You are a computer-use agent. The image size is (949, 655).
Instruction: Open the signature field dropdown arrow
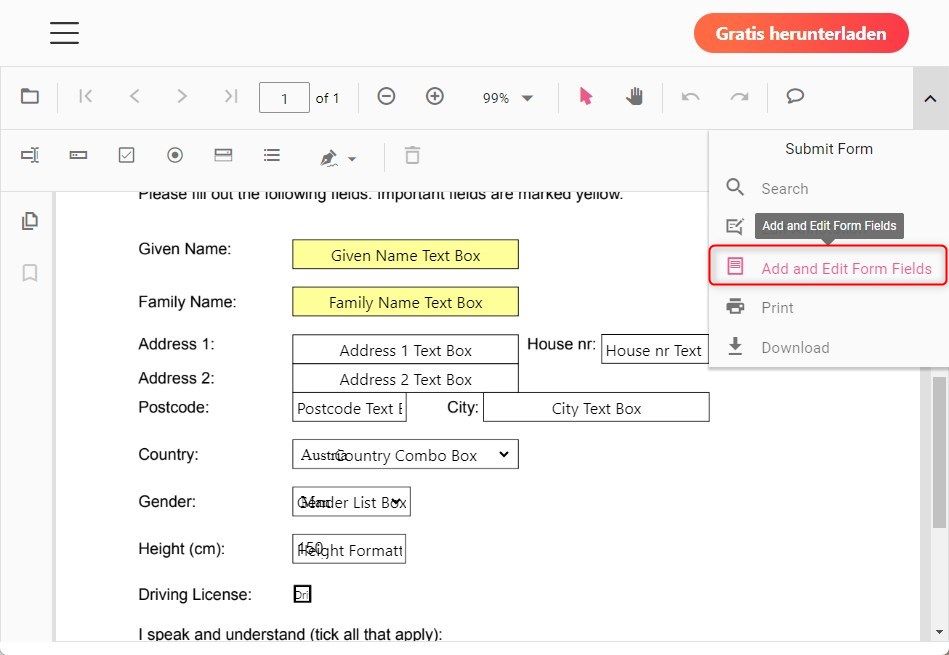click(352, 159)
